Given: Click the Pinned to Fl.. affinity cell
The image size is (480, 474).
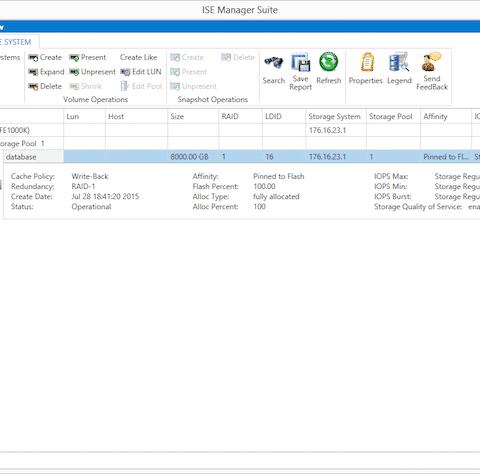Looking at the screenshot, I should click(446, 157).
